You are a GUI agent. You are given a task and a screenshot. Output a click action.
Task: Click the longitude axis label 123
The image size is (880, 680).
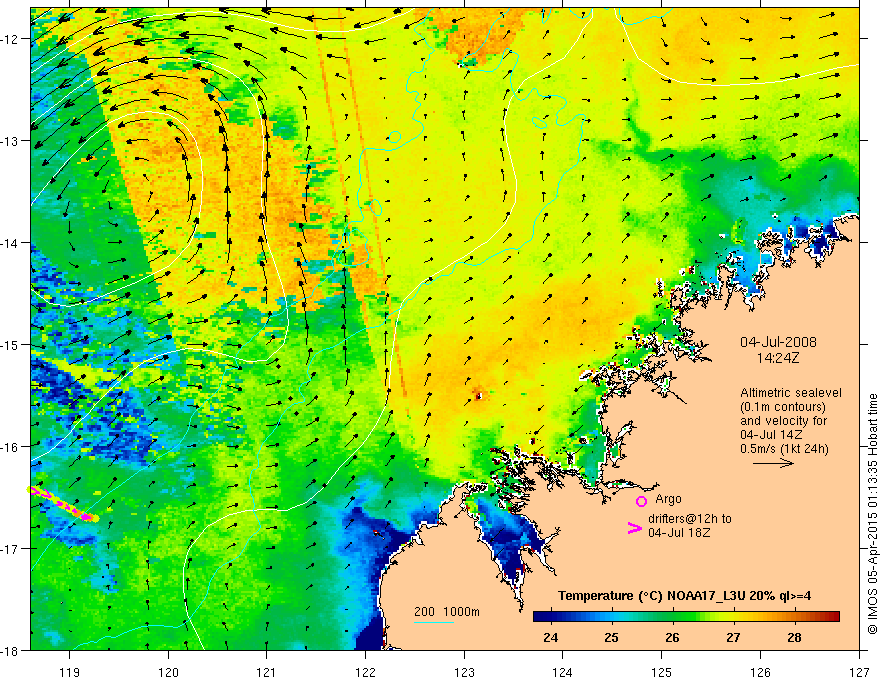point(464,672)
